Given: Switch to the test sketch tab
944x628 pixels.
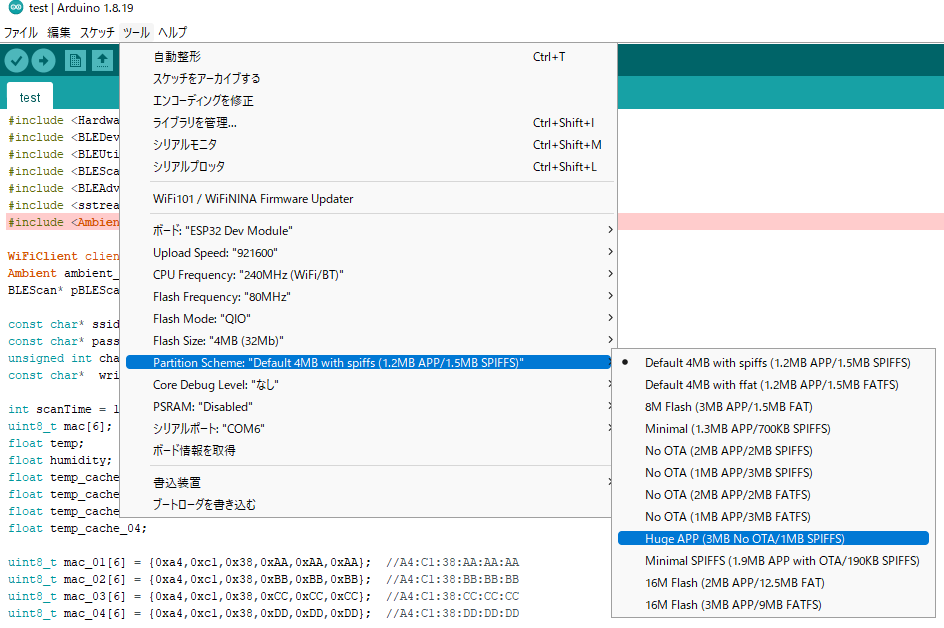Looking at the screenshot, I should pos(30,98).
